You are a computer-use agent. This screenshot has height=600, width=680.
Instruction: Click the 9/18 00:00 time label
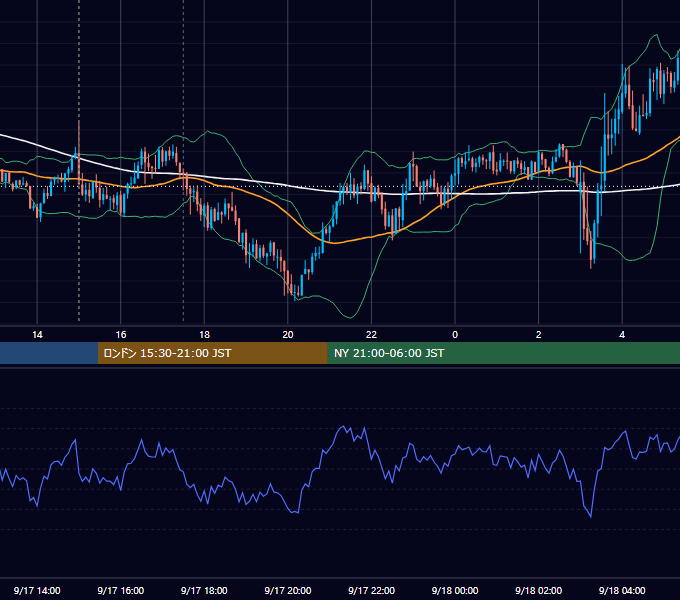(455, 590)
